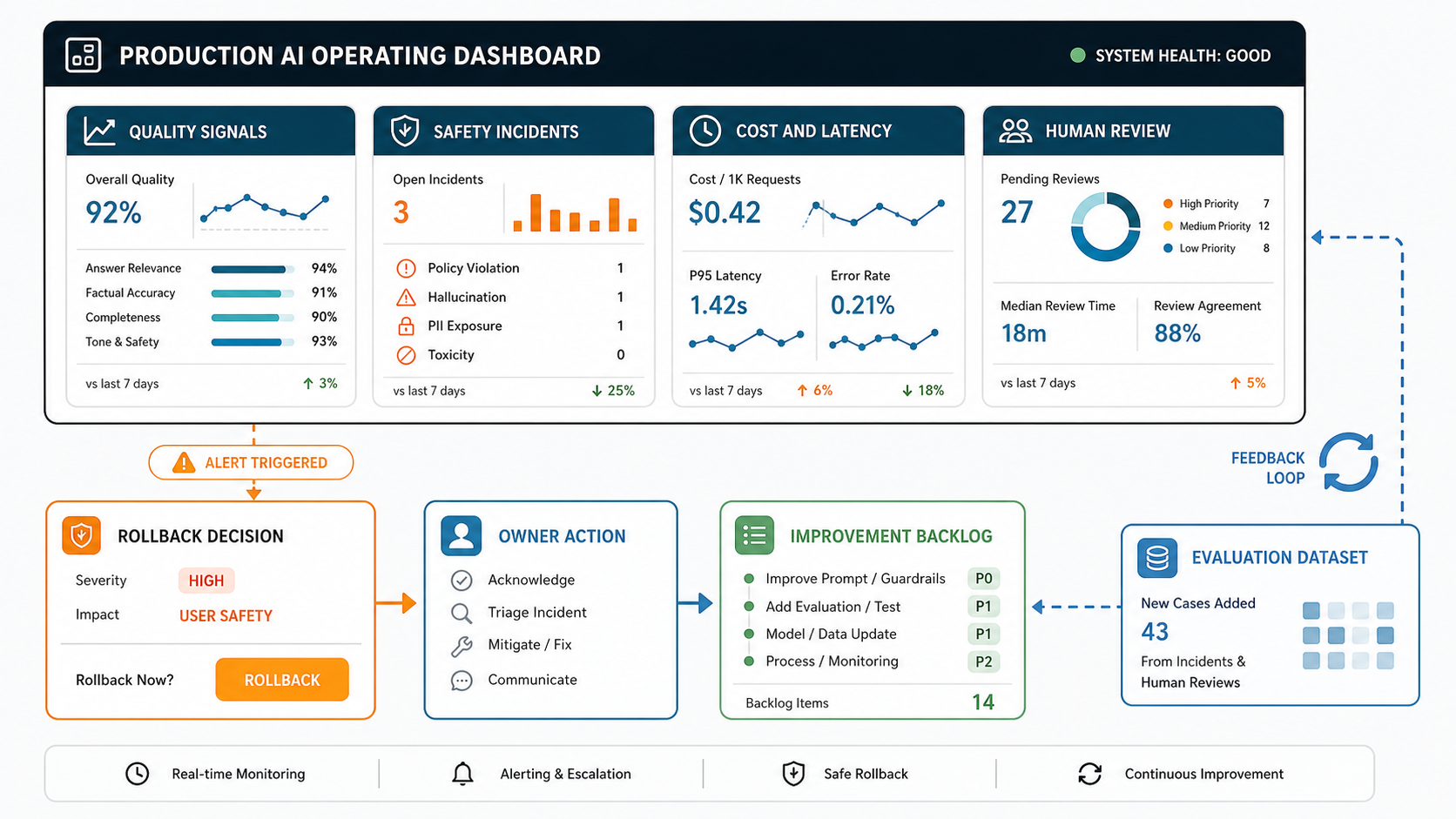This screenshot has width=1456, height=819.
Task: Open the Quality Signals panel header
Action: 211,131
